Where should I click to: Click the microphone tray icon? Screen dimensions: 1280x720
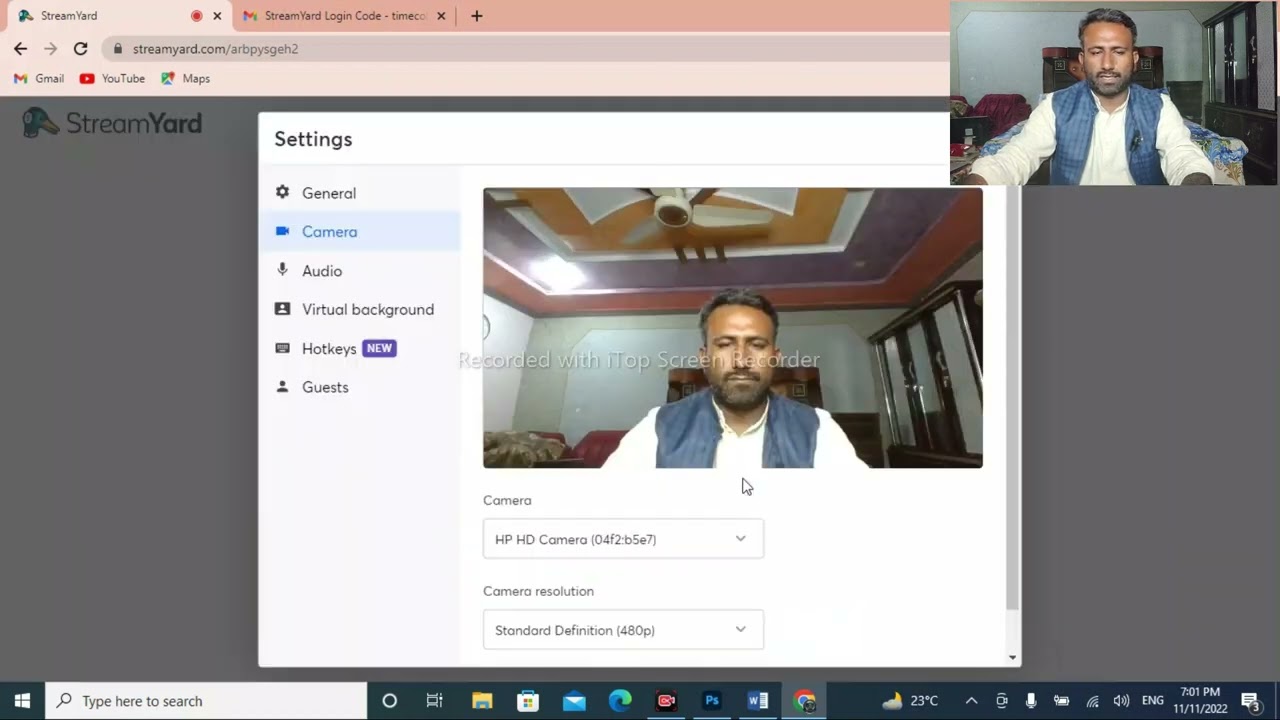click(1031, 701)
